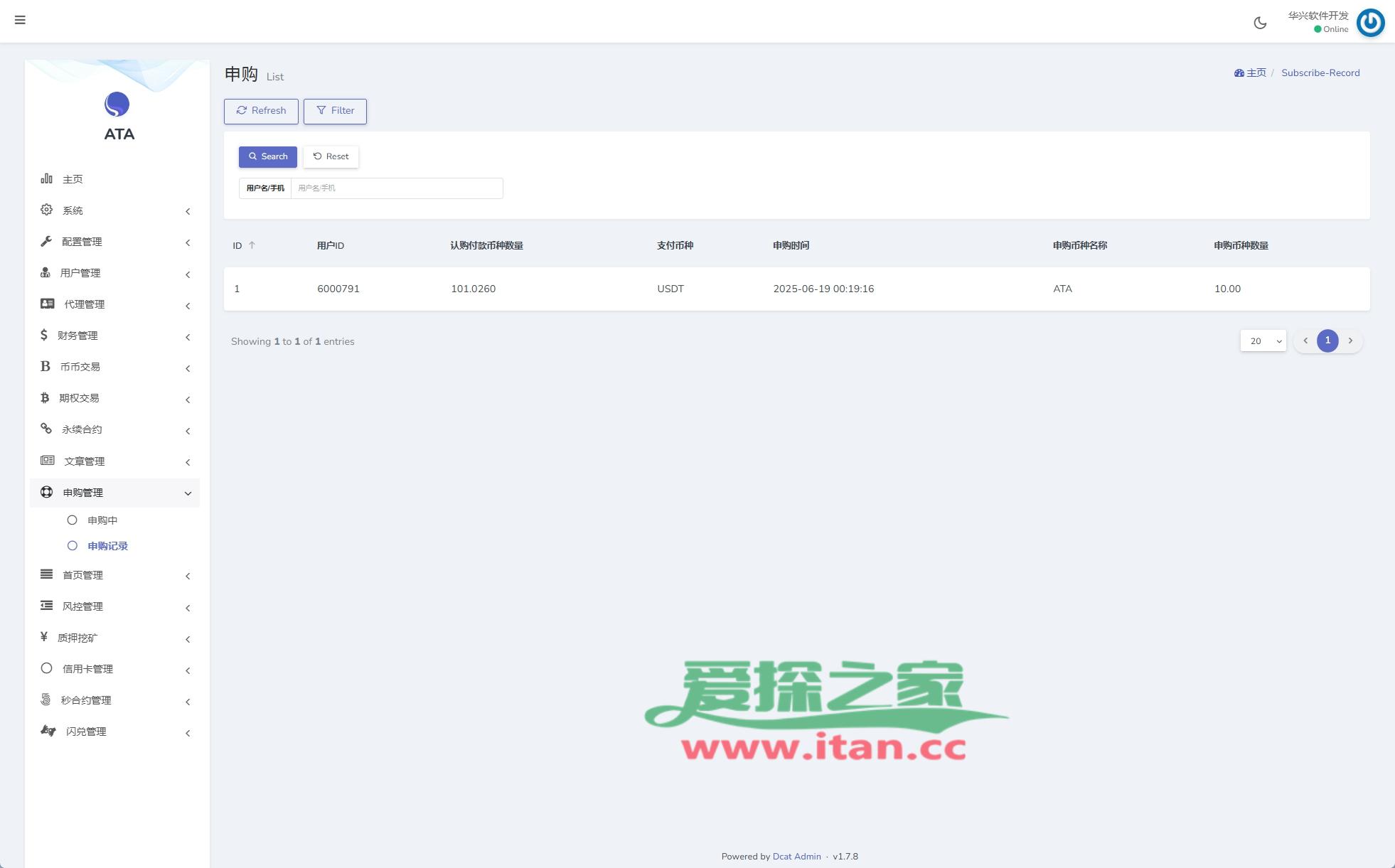The width and height of the screenshot is (1395, 868).
Task: Click the 文章管理 newspaper icon
Action: [48, 461]
